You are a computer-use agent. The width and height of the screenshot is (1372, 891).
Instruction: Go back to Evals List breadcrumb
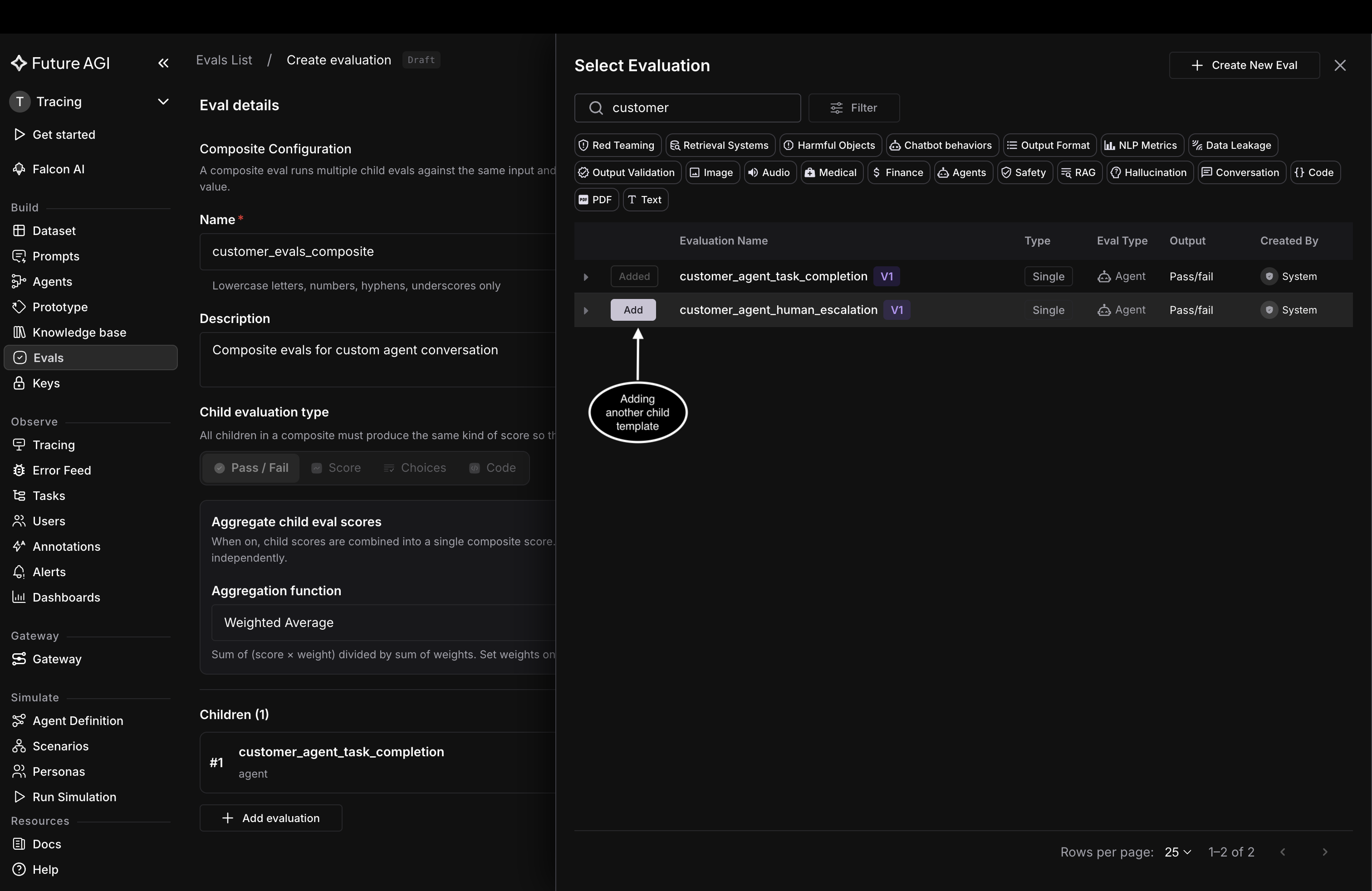point(224,60)
